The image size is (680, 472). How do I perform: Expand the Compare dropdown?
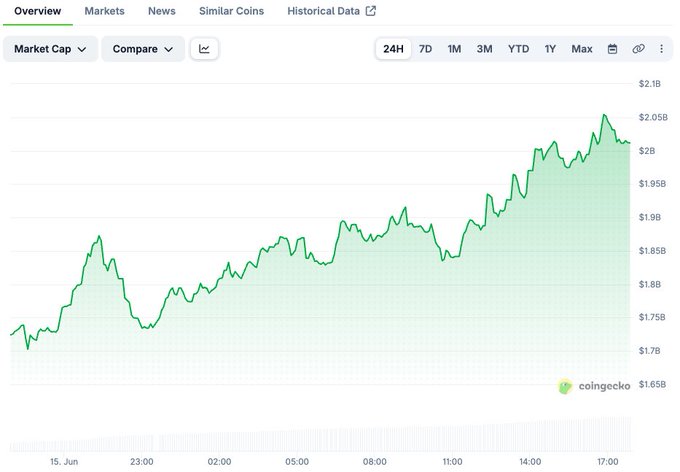coord(143,49)
